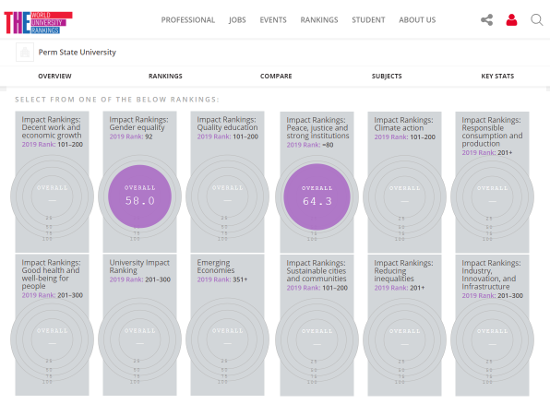Select the Reducing inequalities ranking title
The height and width of the screenshot is (404, 550).
coord(403,271)
